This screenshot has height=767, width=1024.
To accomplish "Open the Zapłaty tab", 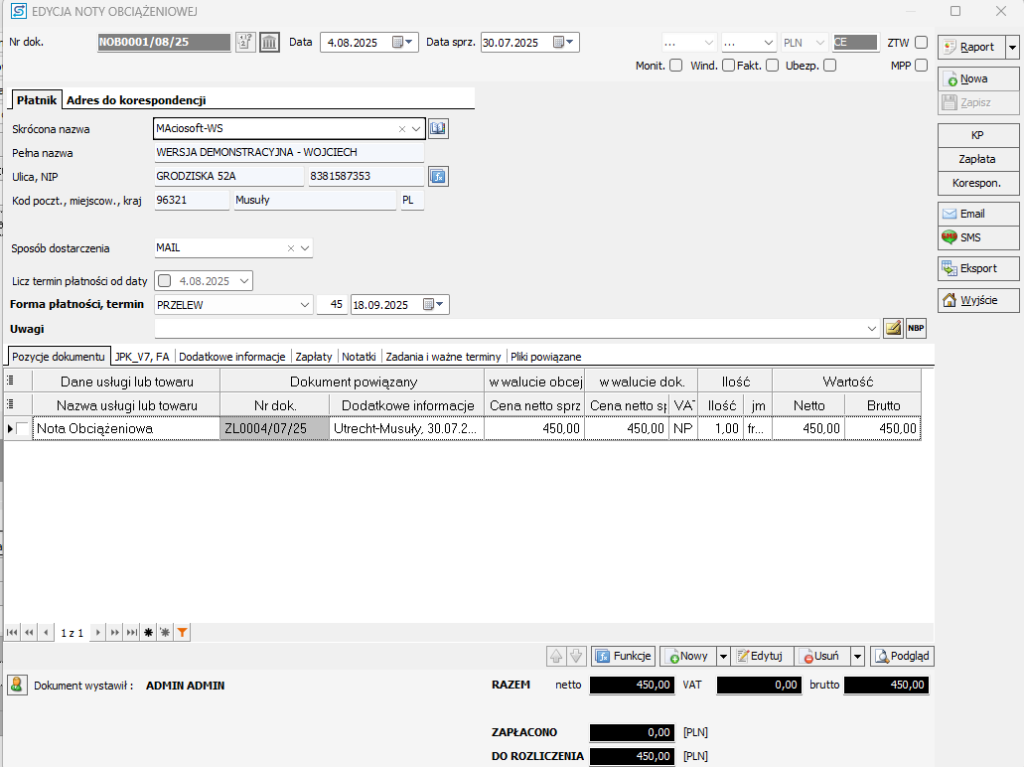I will pyautogui.click(x=314, y=356).
